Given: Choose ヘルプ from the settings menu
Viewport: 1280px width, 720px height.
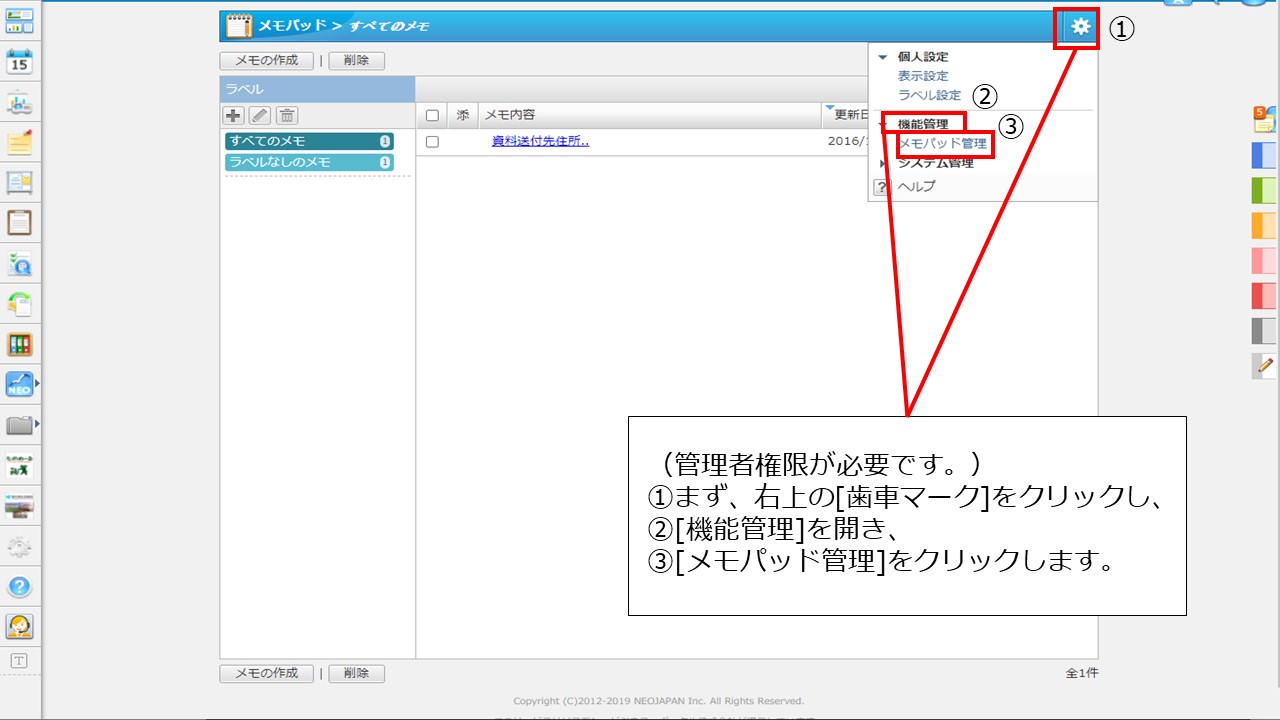Looking at the screenshot, I should click(917, 187).
